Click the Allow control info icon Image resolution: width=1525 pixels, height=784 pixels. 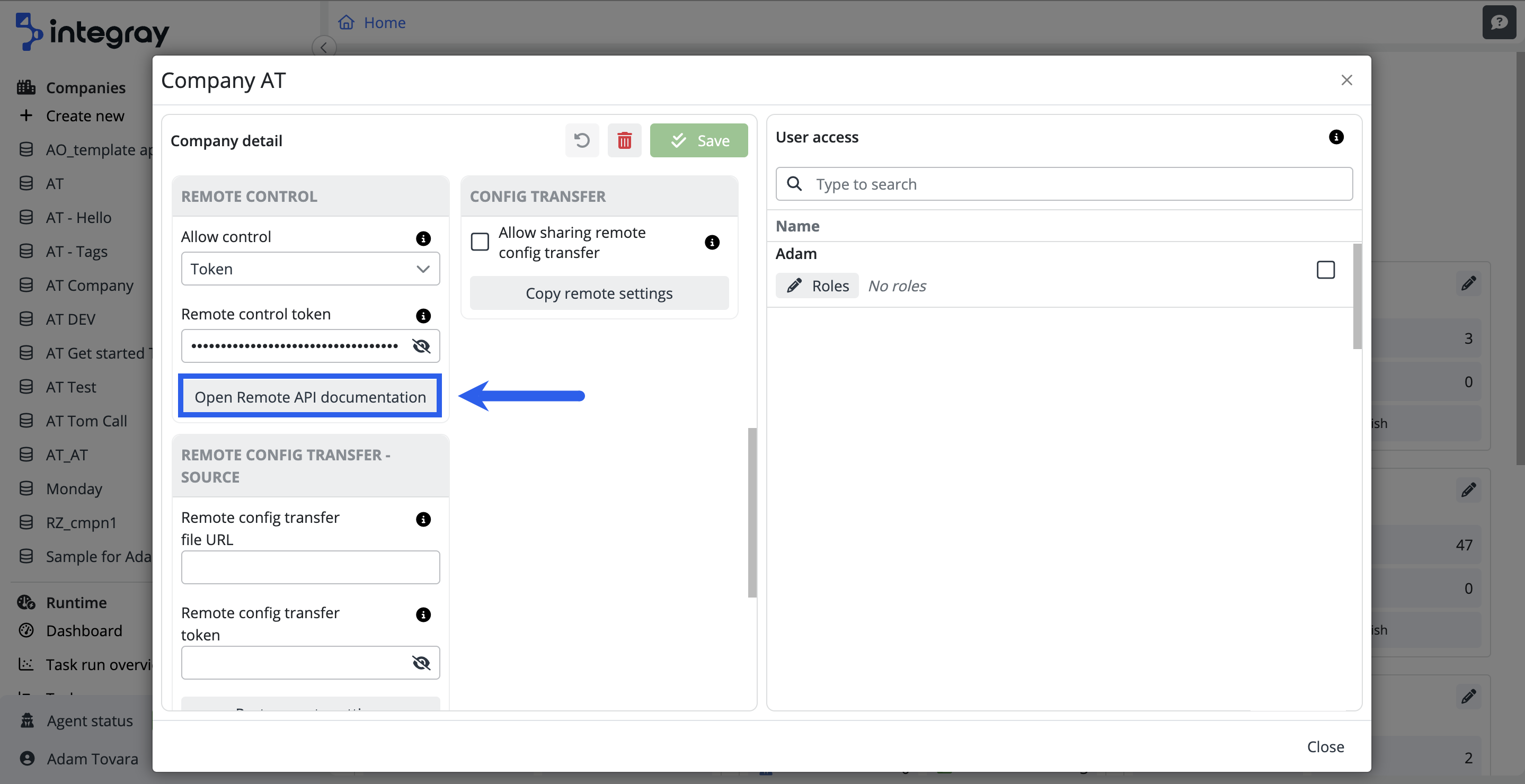click(423, 238)
